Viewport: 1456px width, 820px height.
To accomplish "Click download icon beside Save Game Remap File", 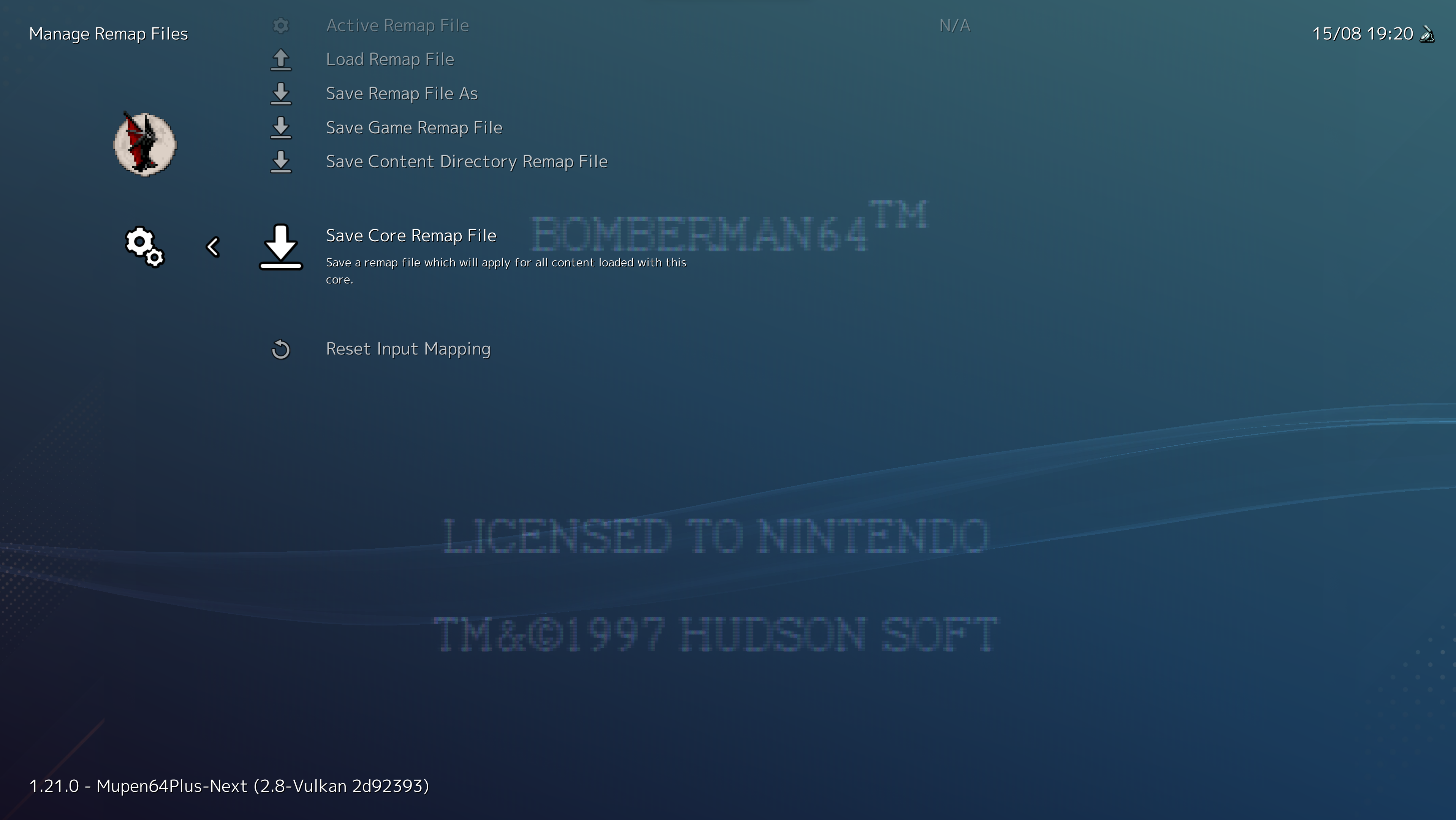I will [280, 128].
